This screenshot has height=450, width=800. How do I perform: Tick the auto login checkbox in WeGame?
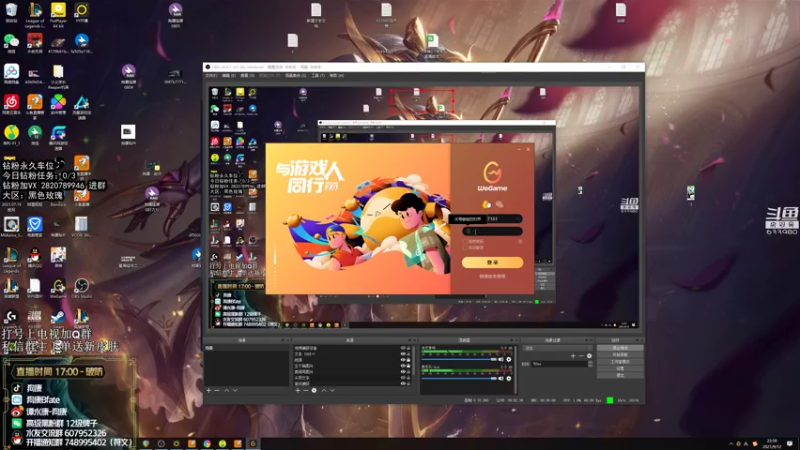[465, 247]
